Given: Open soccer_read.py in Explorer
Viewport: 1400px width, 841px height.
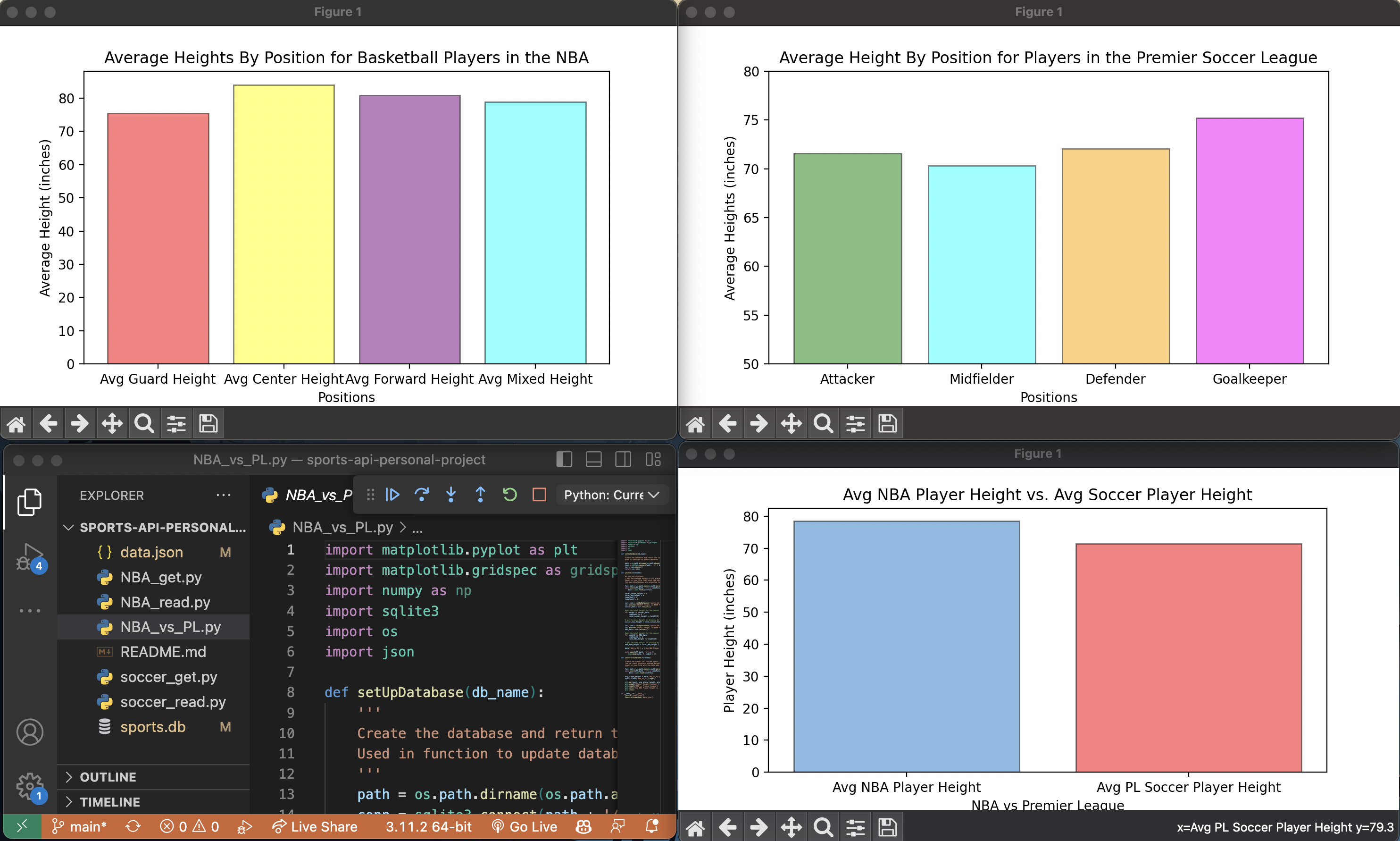Looking at the screenshot, I should point(153,702).
